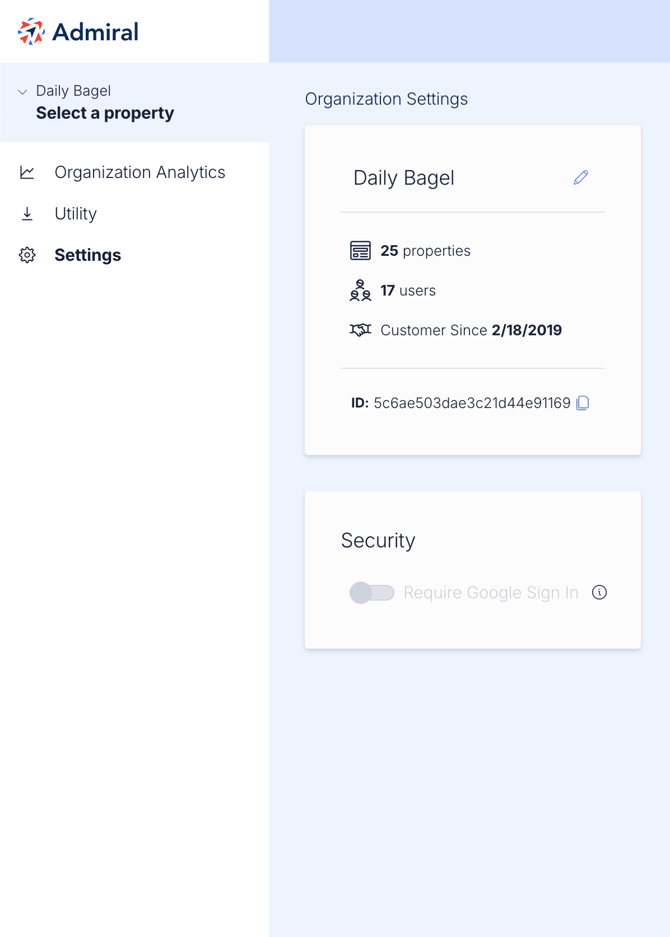Image resolution: width=670 pixels, height=937 pixels.
Task: Click the organization ID string
Action: point(472,403)
